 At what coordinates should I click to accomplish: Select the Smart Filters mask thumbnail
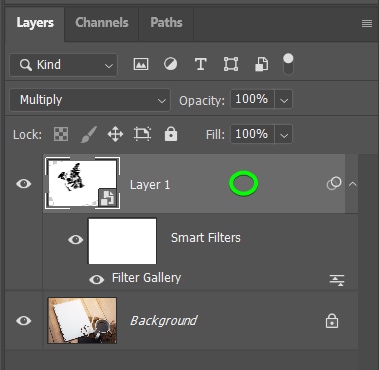pyautogui.click(x=122, y=241)
